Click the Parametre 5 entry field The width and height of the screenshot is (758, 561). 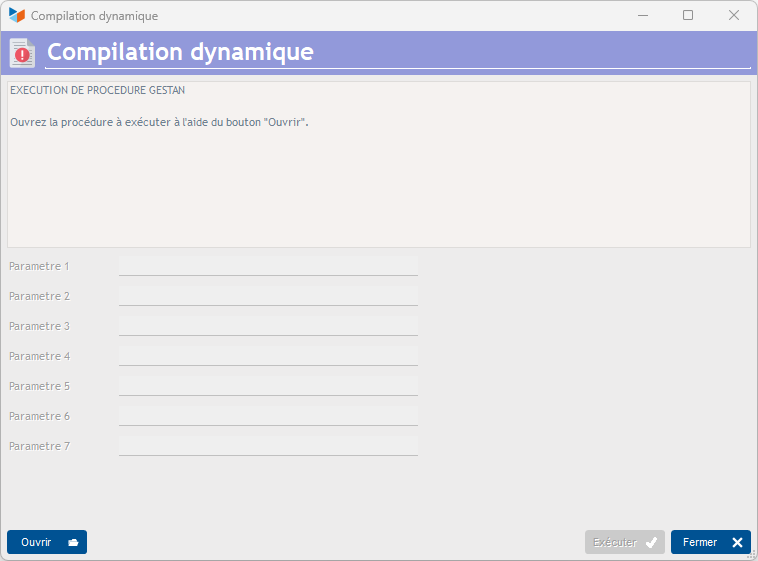point(268,386)
